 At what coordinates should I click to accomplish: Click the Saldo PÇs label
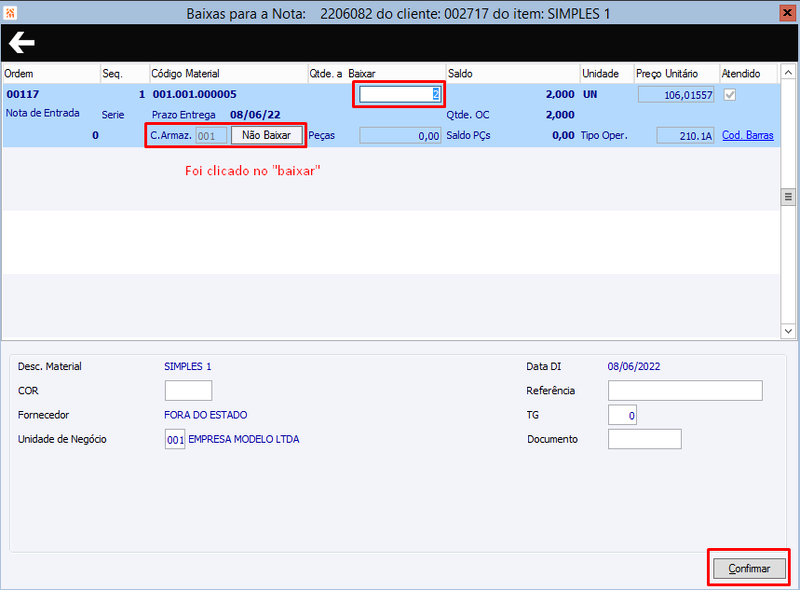(x=468, y=136)
